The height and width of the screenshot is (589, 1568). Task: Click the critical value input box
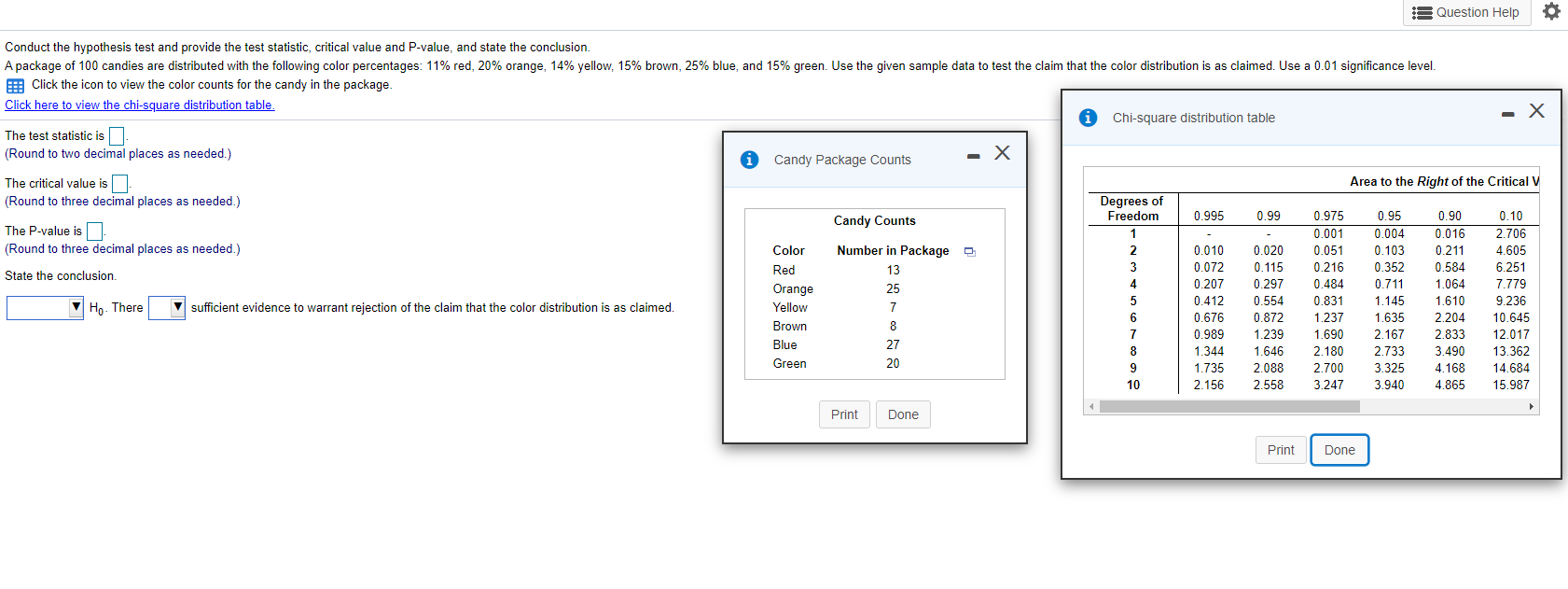[119, 184]
